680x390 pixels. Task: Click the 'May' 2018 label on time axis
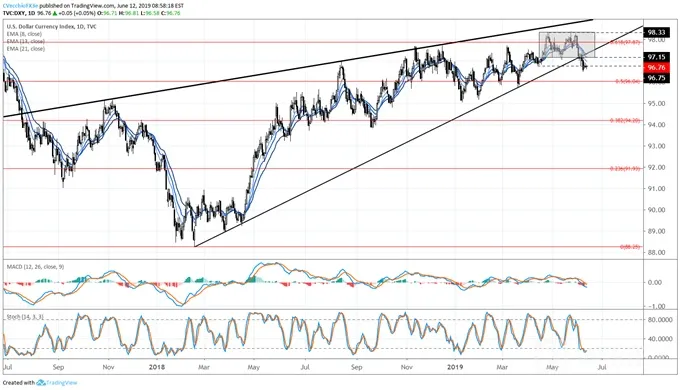pyautogui.click(x=254, y=367)
